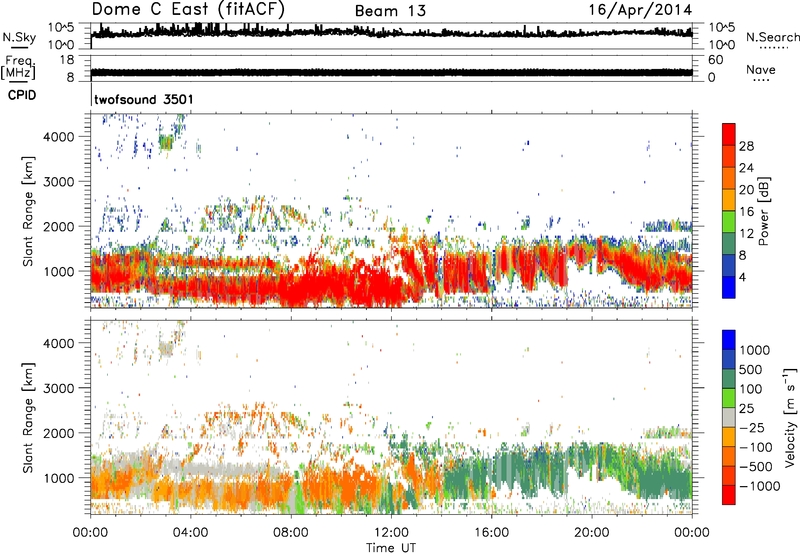800x554 pixels.
Task: Click the "16" label on Power colorbar
Action: (746, 212)
